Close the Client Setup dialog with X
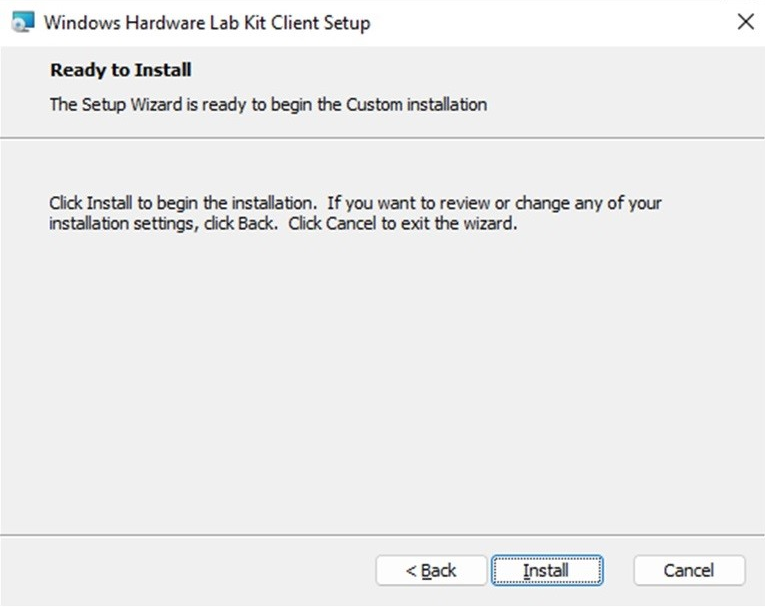 [x=745, y=22]
